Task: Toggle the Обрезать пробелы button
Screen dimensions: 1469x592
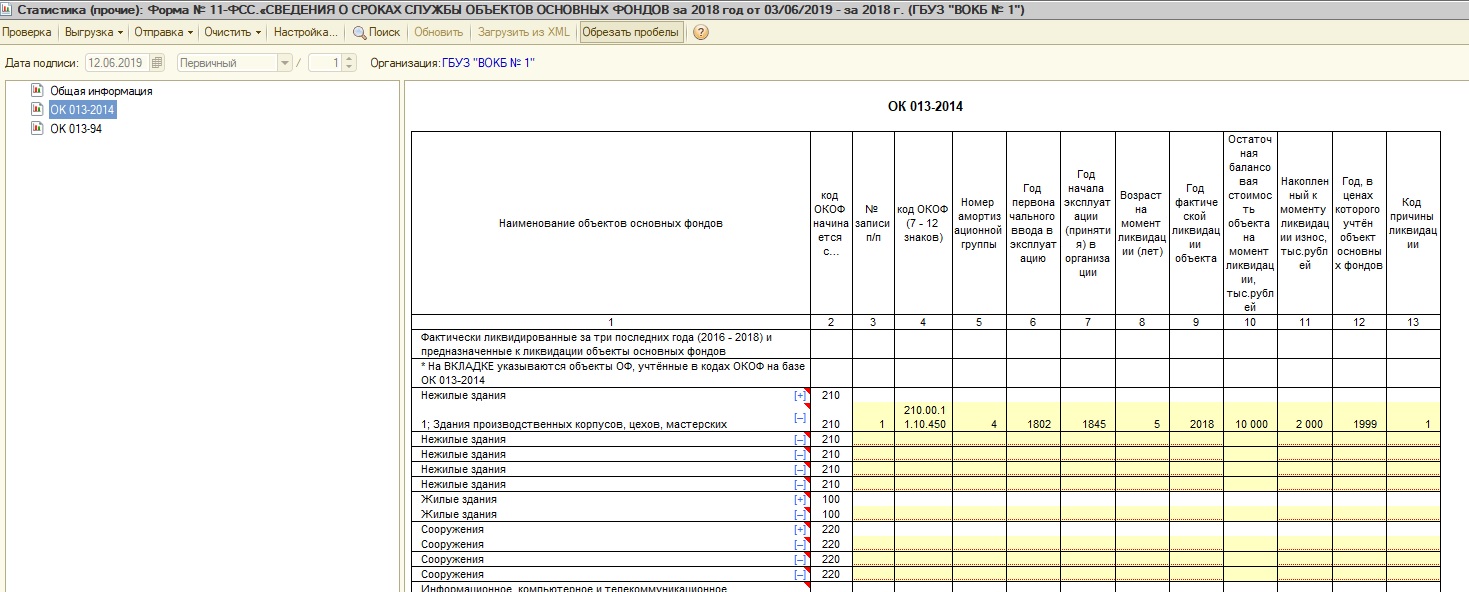Action: click(x=631, y=32)
